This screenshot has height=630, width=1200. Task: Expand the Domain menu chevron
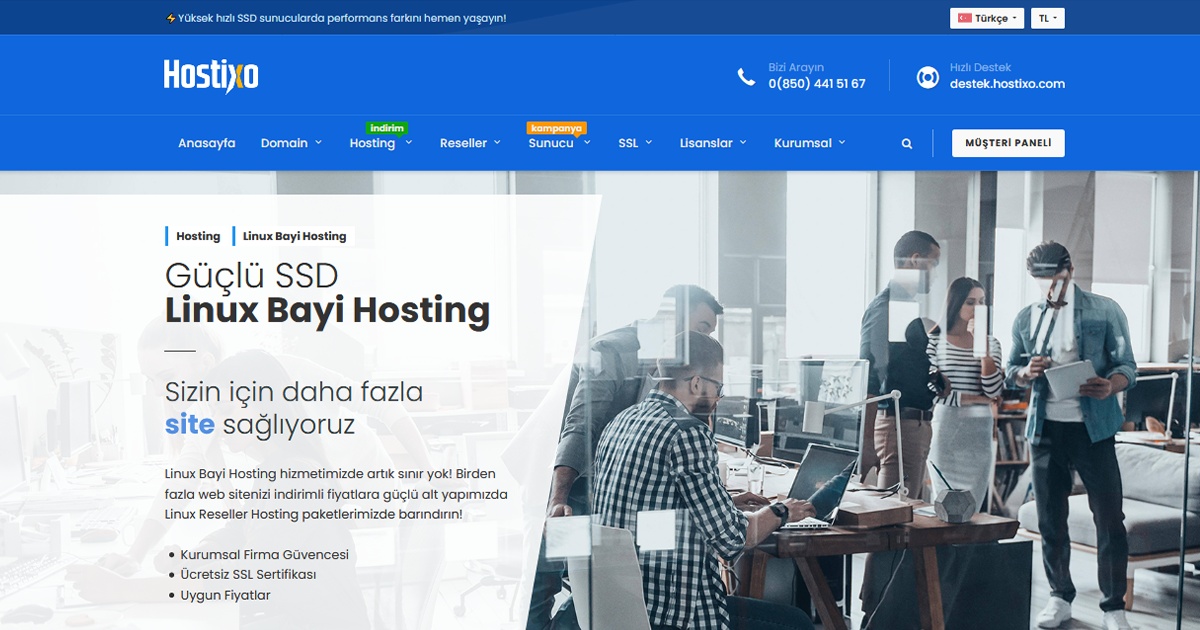tap(318, 143)
